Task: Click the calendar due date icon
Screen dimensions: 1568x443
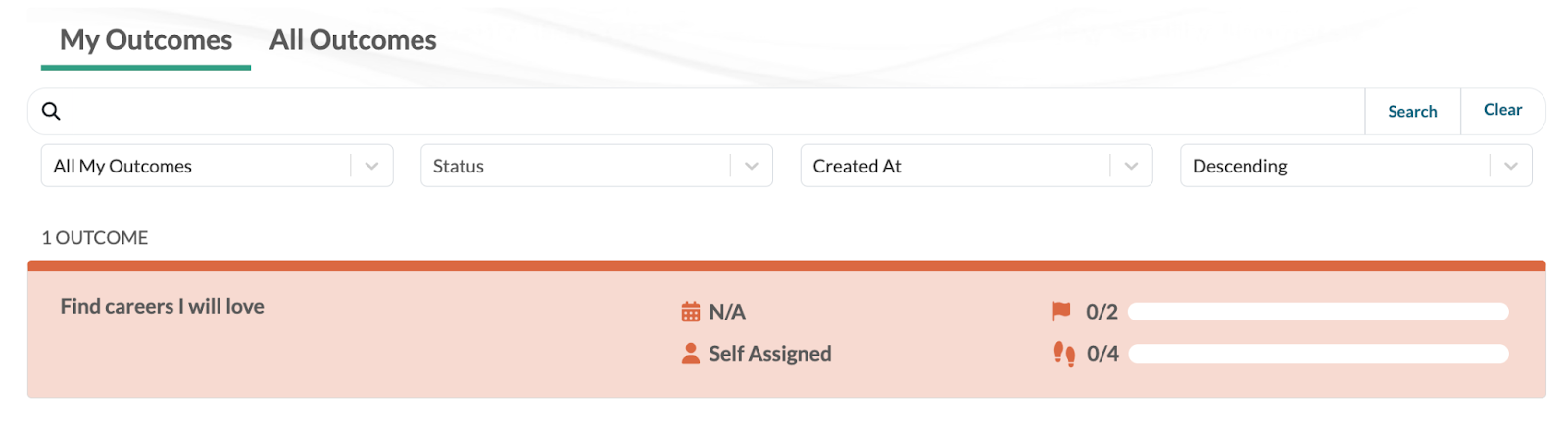Action: [691, 312]
